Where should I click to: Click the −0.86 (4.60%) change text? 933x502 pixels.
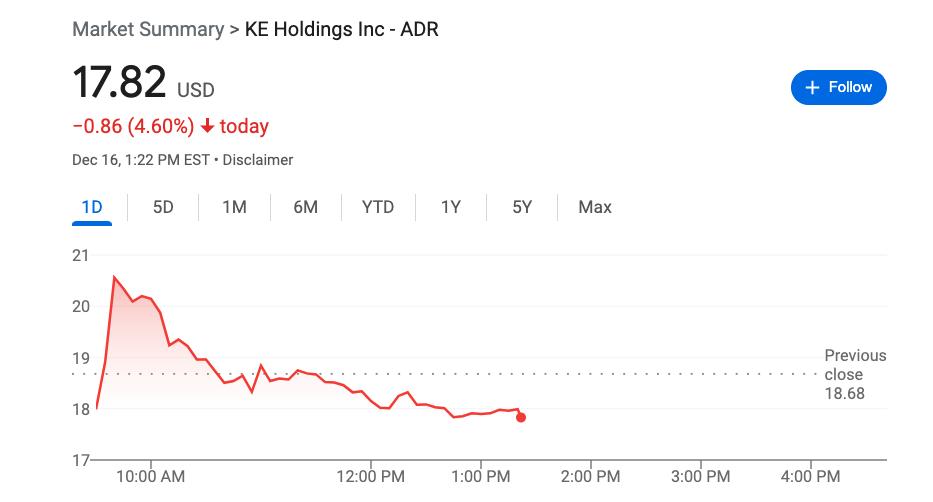click(133, 127)
